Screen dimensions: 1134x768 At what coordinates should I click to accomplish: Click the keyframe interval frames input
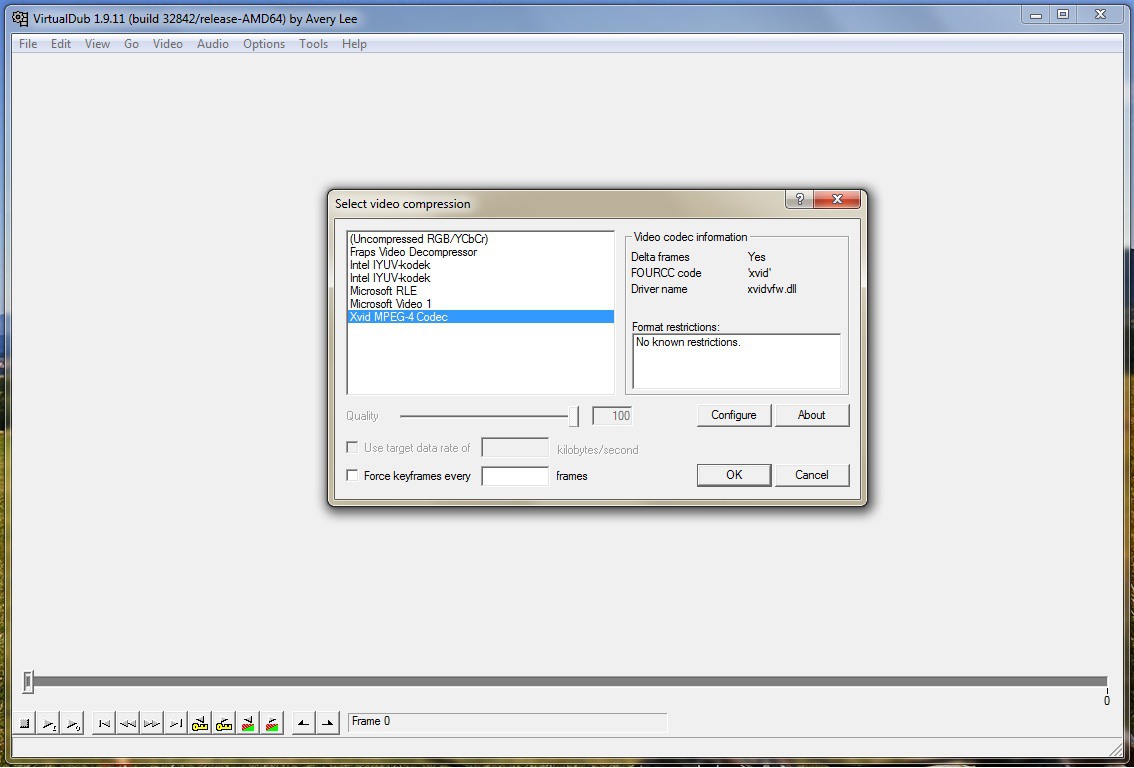[515, 476]
